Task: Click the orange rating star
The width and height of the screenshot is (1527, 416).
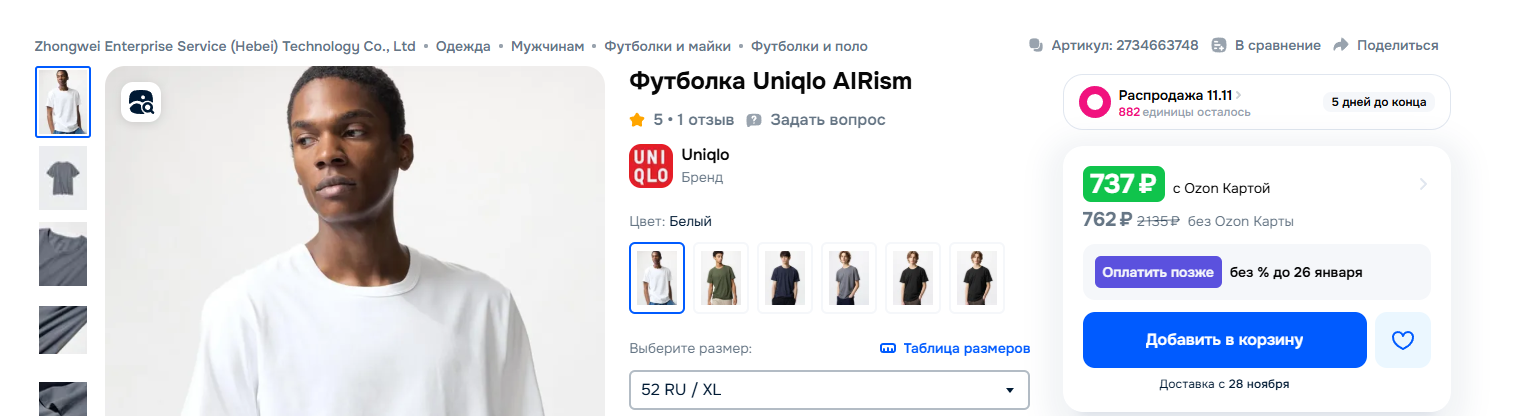Action: tap(637, 120)
